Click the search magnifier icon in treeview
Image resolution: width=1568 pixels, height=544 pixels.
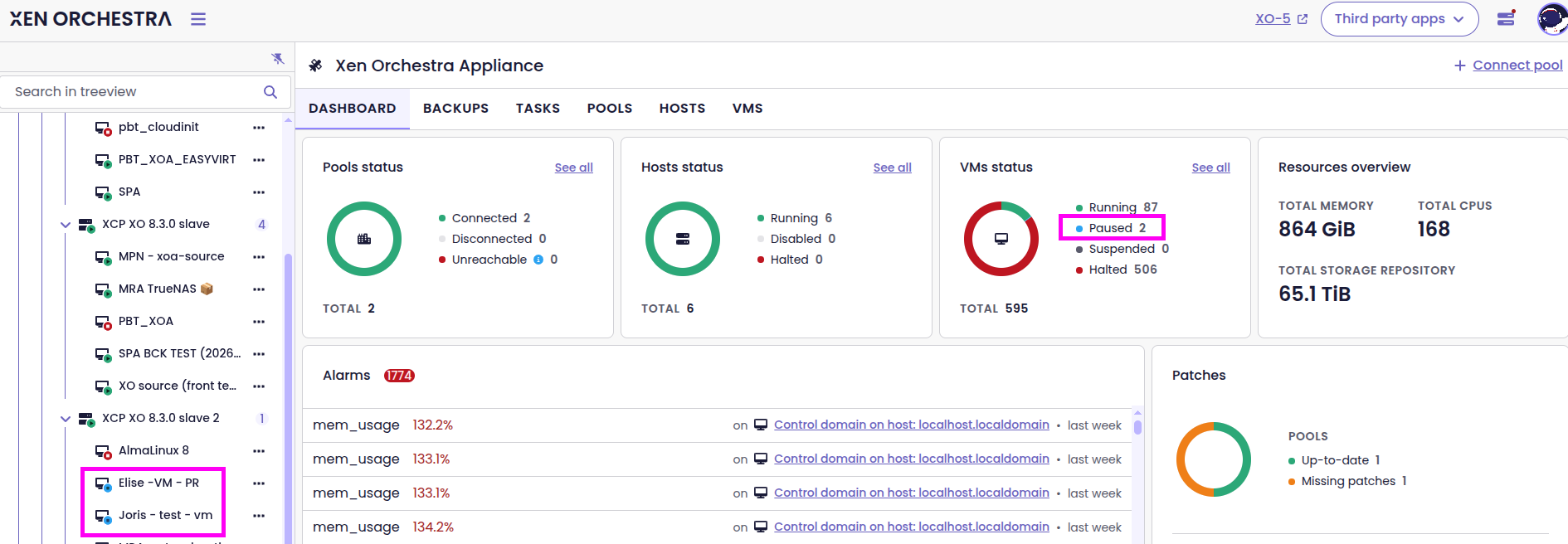point(270,92)
